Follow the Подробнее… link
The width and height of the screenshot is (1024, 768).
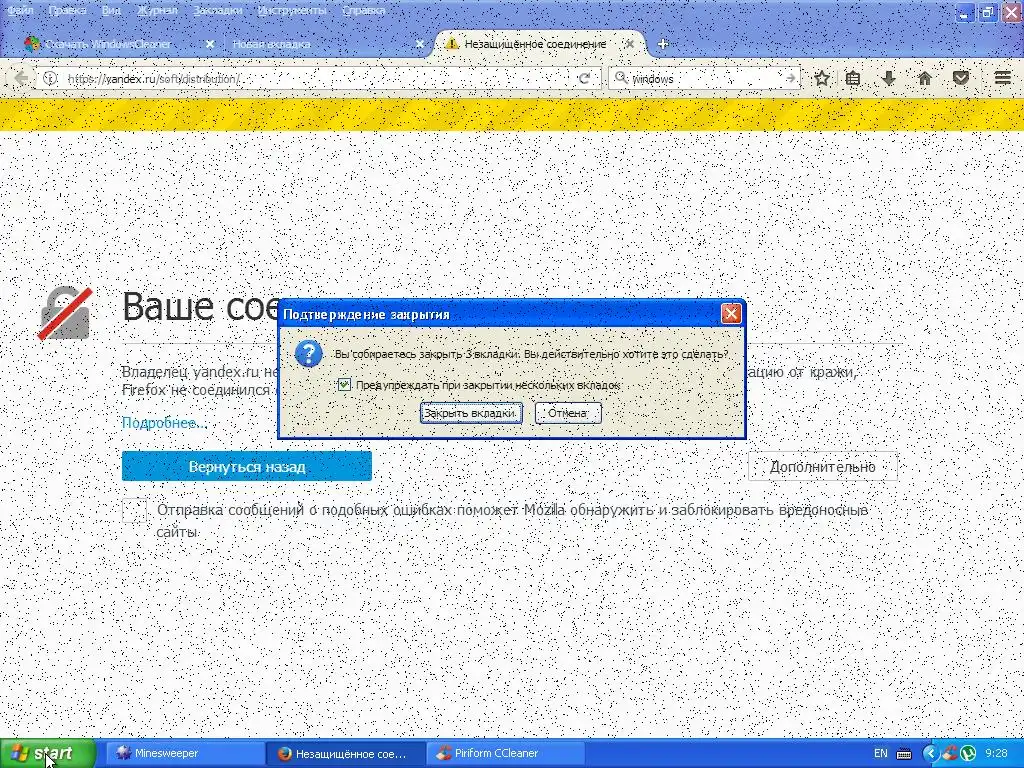[x=163, y=423]
